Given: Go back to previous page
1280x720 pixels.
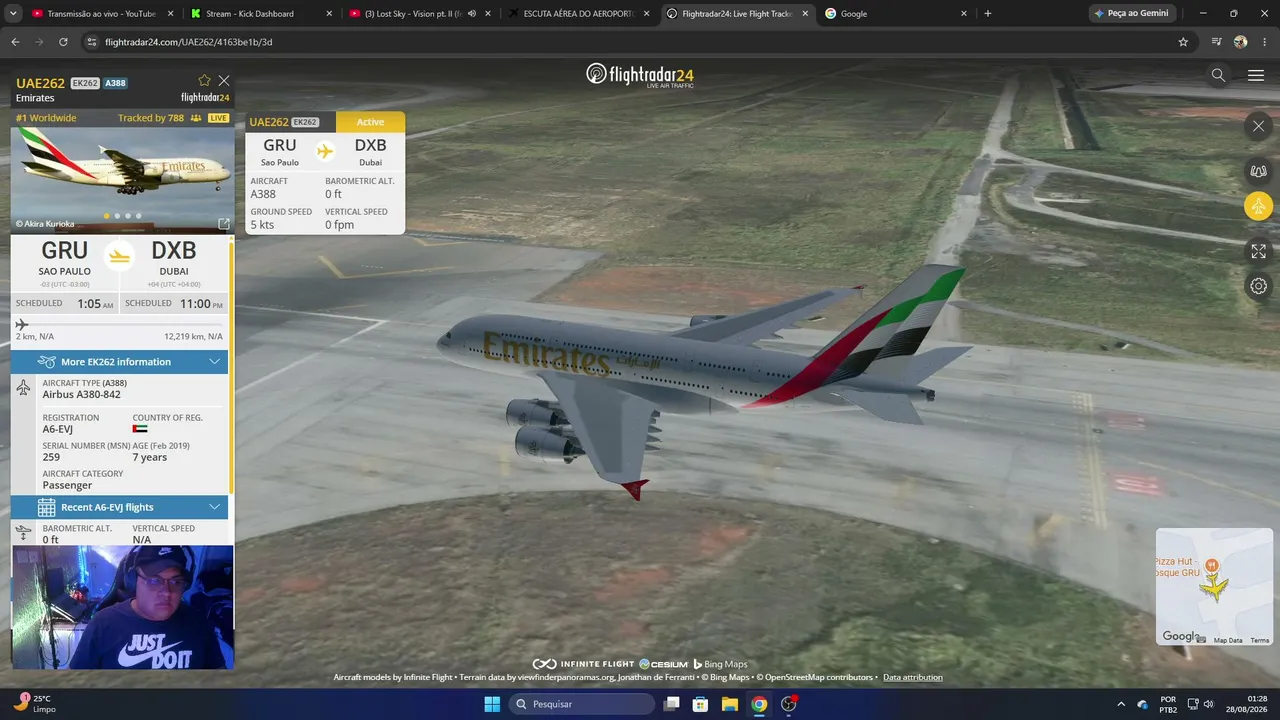Looking at the screenshot, I should [15, 42].
